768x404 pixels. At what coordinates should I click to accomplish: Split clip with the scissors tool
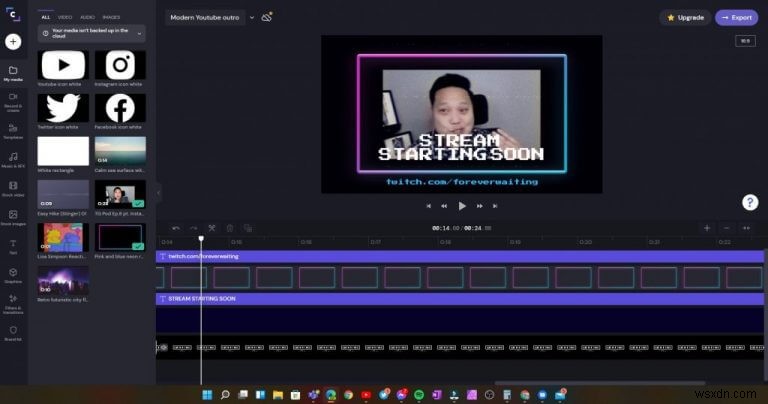(212, 228)
